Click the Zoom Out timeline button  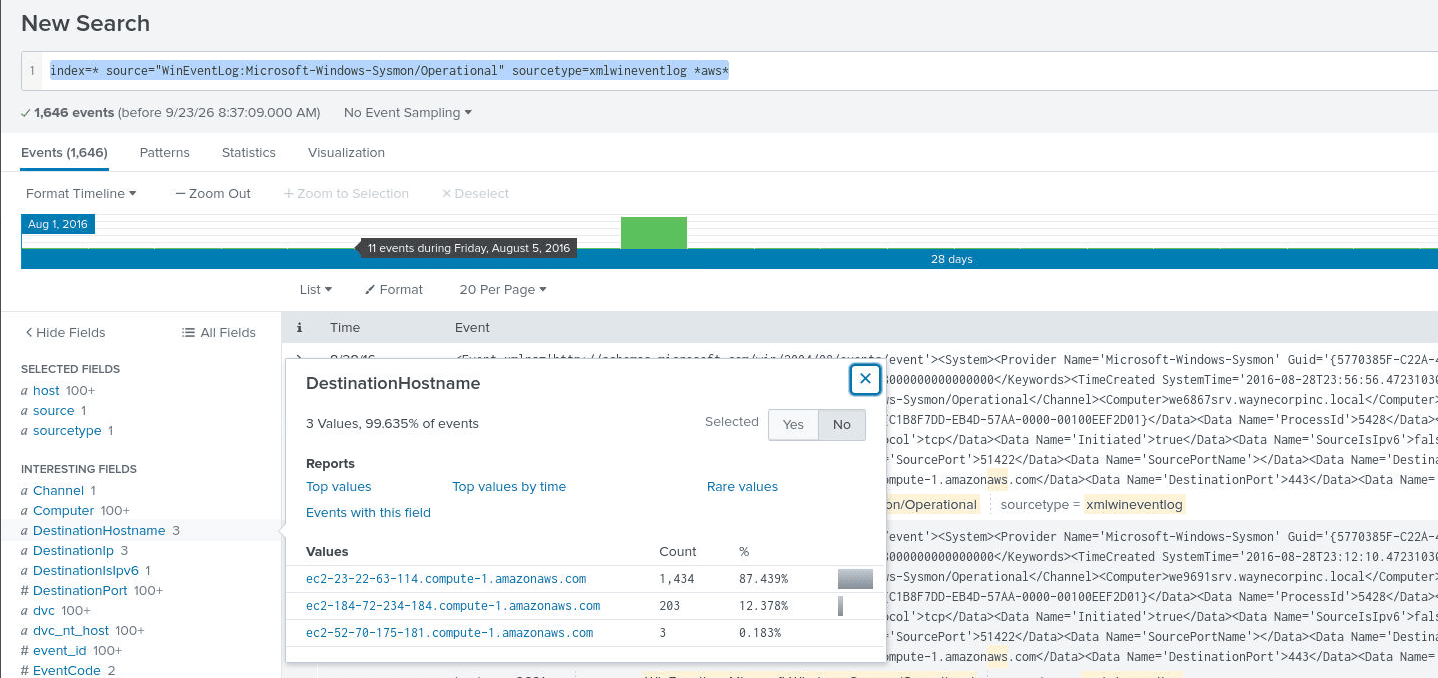click(213, 193)
